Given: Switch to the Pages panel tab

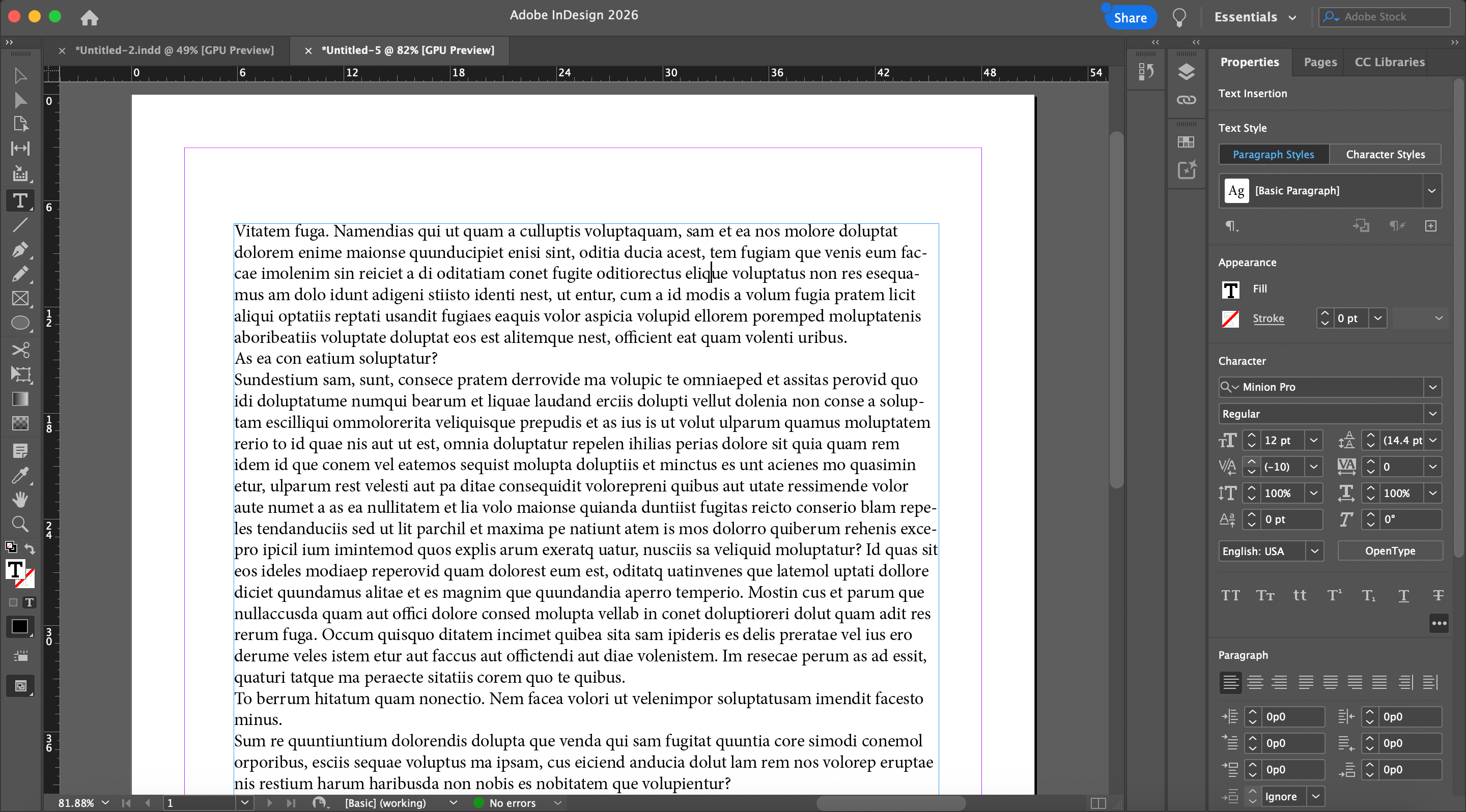Looking at the screenshot, I should pyautogui.click(x=1320, y=62).
